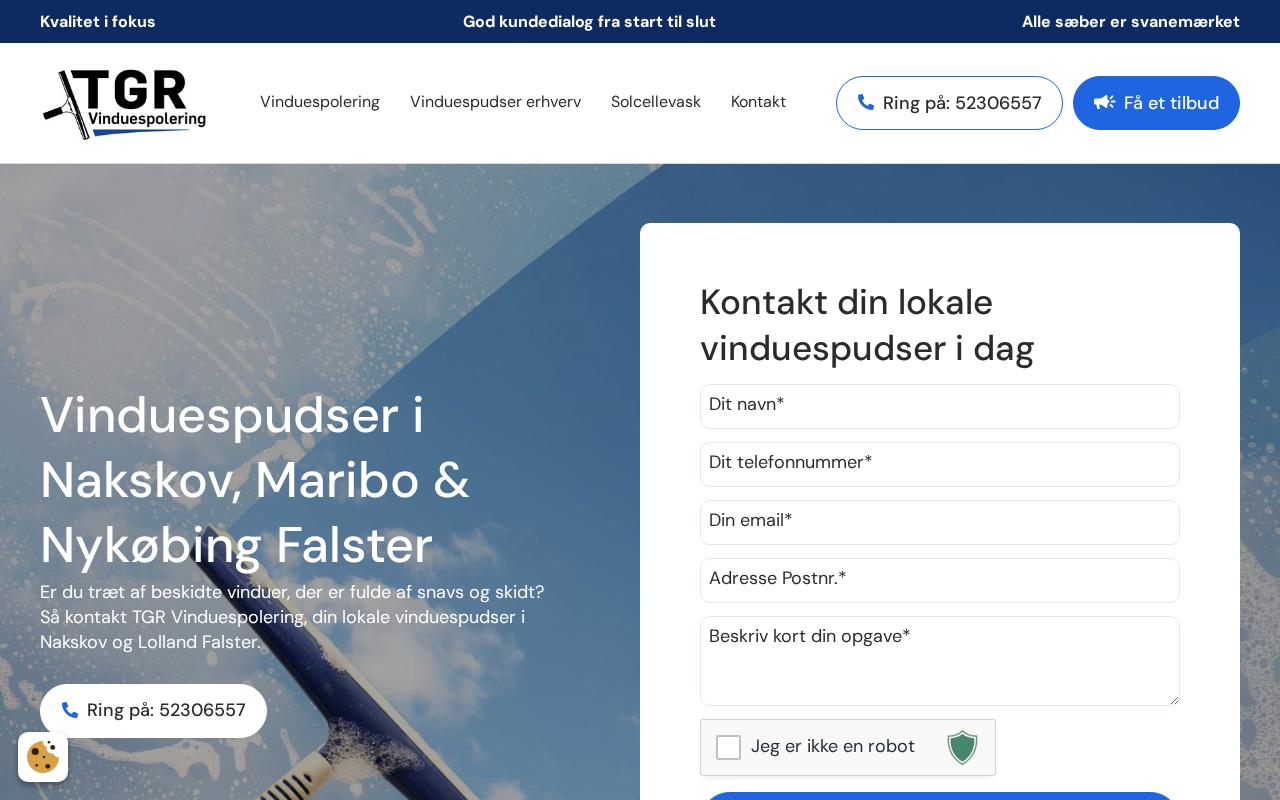This screenshot has width=1280, height=800.
Task: Open the Vinduespolering menu item
Action: 320,102
